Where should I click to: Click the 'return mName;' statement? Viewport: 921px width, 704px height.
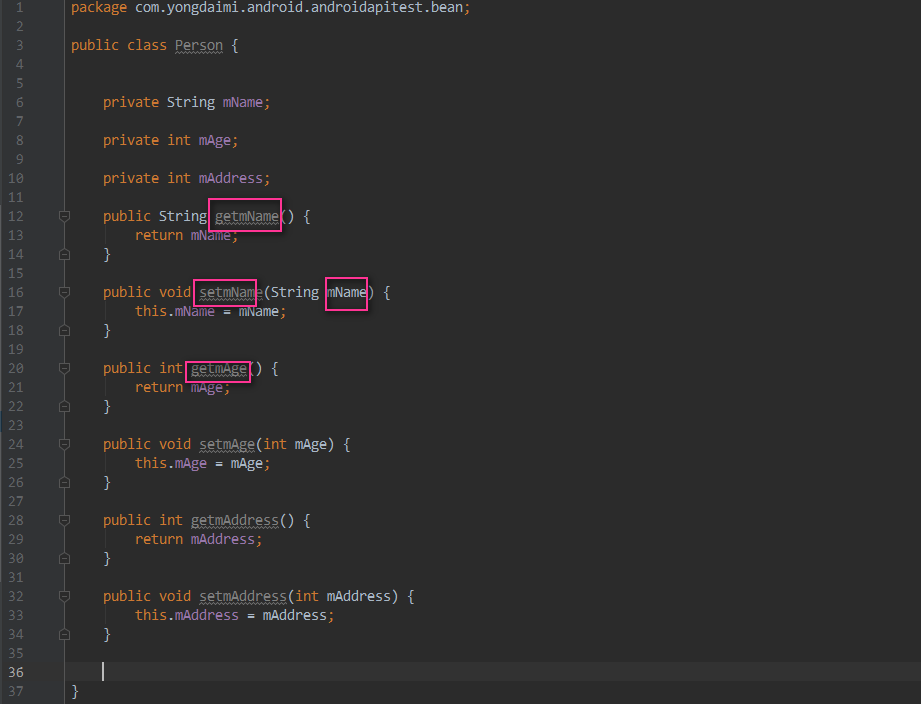186,235
